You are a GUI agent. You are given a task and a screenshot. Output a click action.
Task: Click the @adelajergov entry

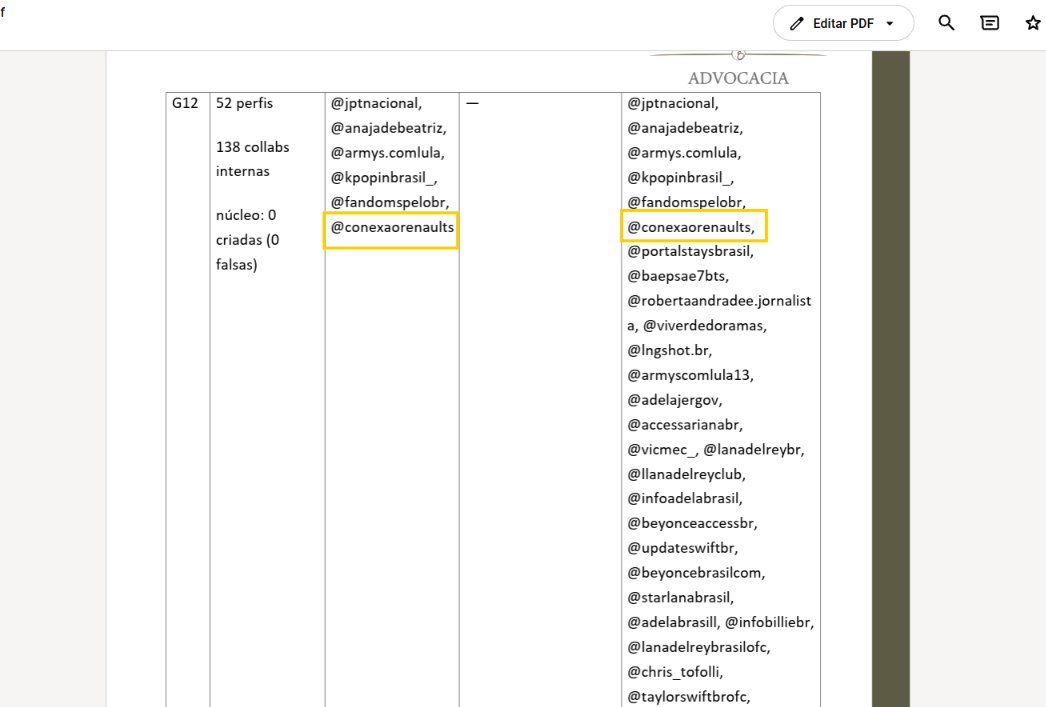click(x=674, y=400)
